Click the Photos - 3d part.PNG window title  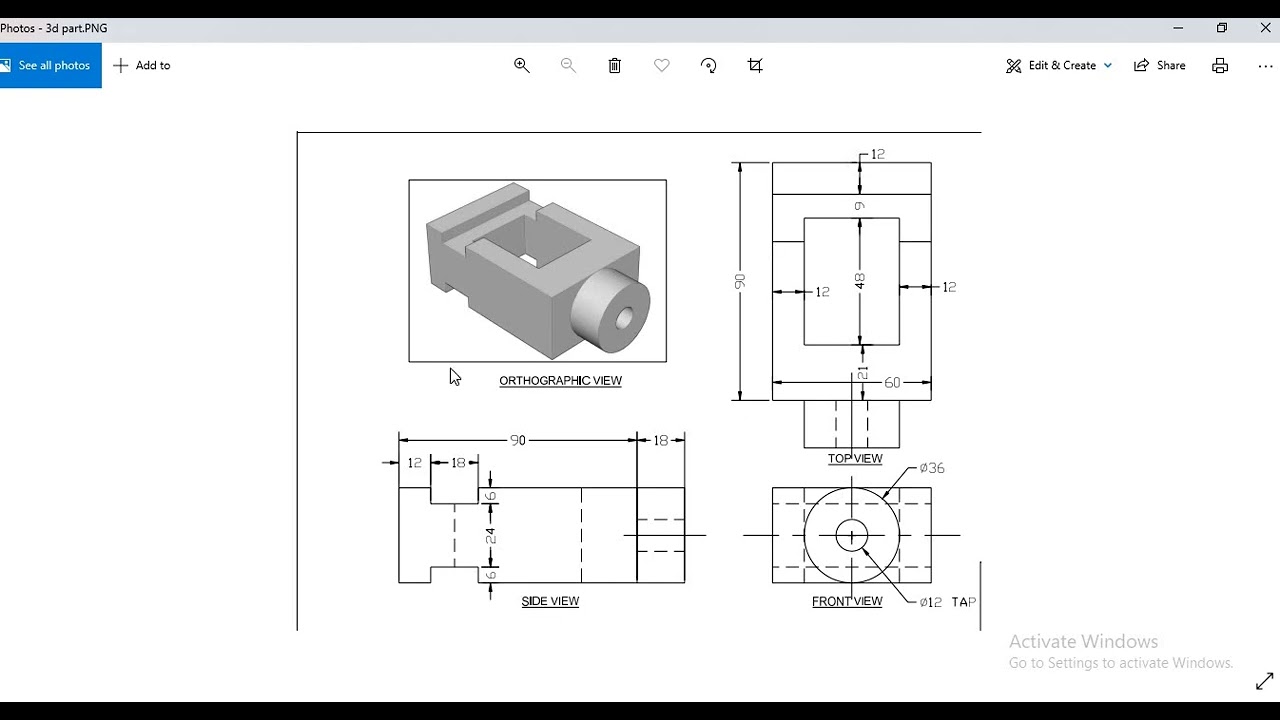pyautogui.click(x=54, y=28)
